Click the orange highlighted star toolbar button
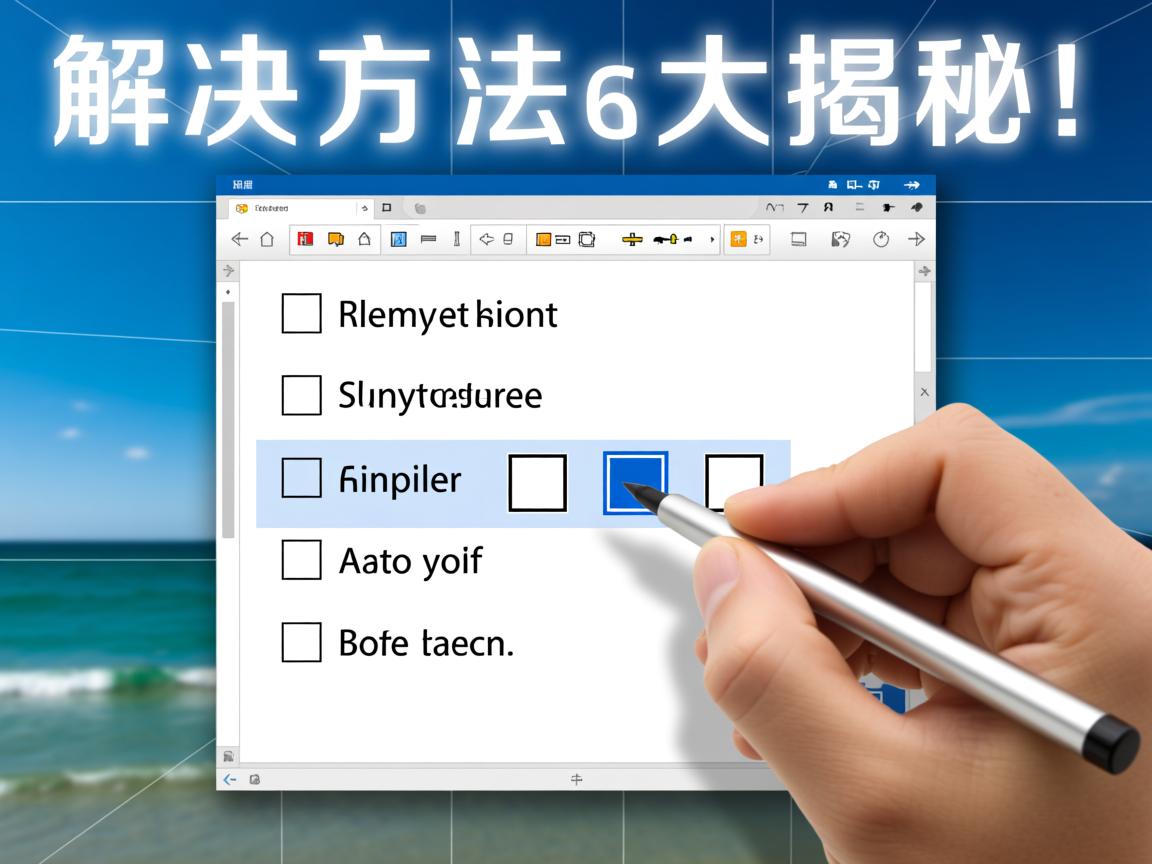The height and width of the screenshot is (864, 1152). (x=738, y=239)
